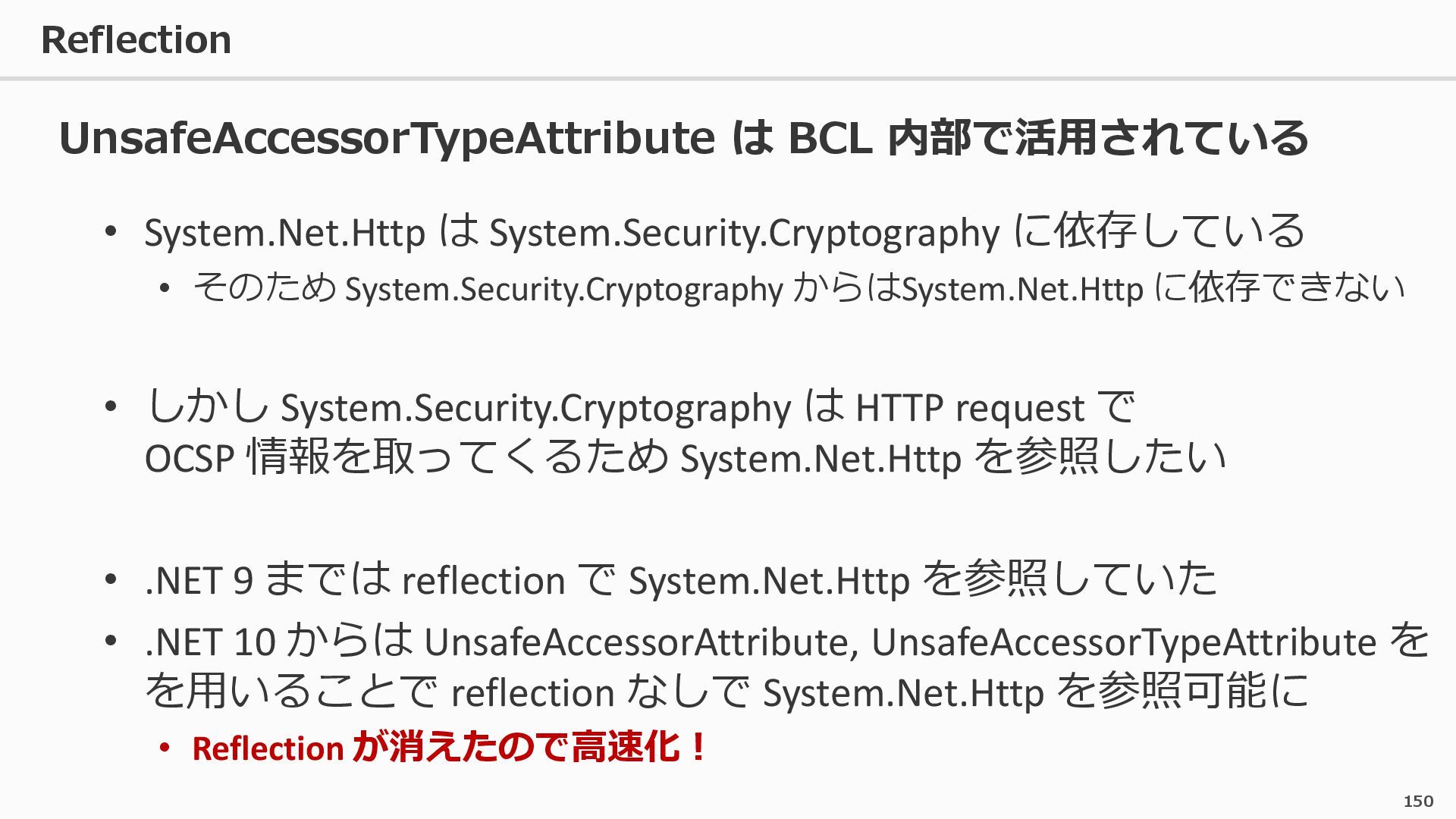1456x819 pixels.
Task: Click the slide page number 150
Action: pyautogui.click(x=1418, y=801)
